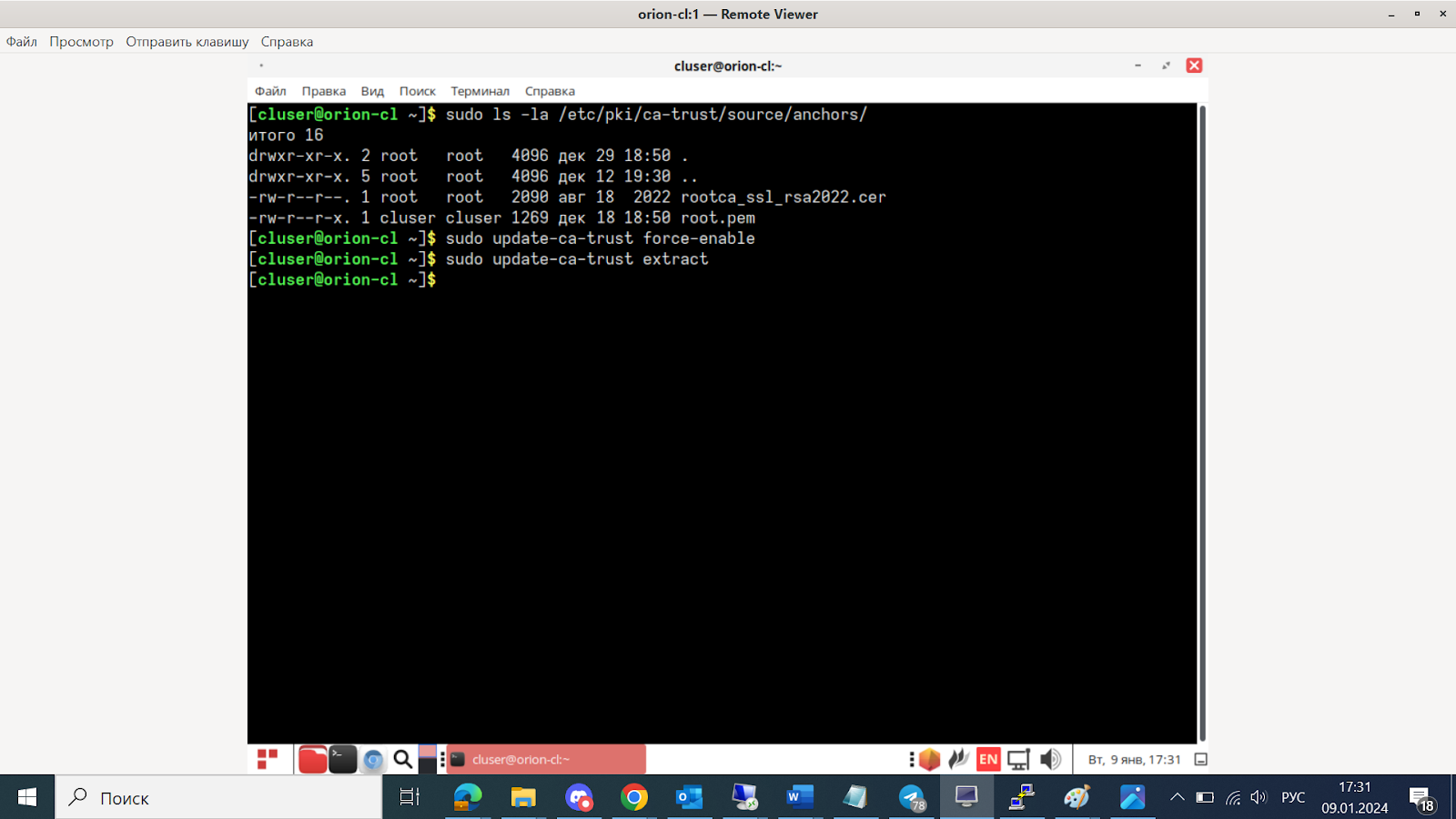Open the terminal window's Справка menu

(550, 91)
